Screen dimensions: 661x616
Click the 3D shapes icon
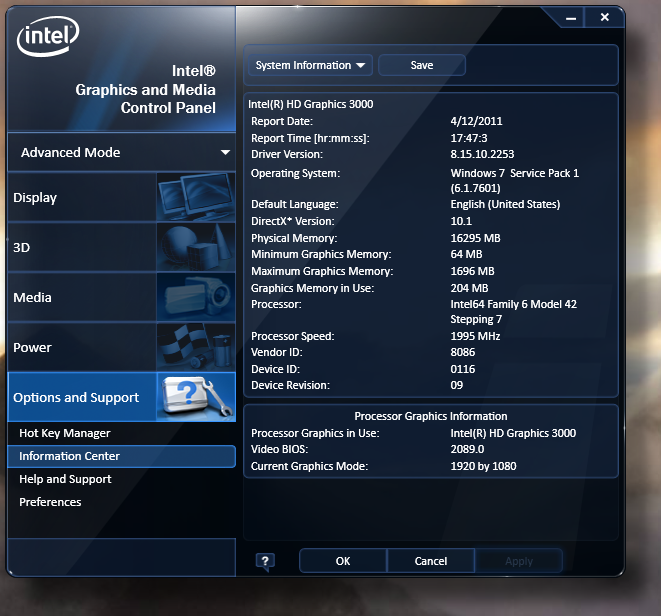pyautogui.click(x=196, y=247)
